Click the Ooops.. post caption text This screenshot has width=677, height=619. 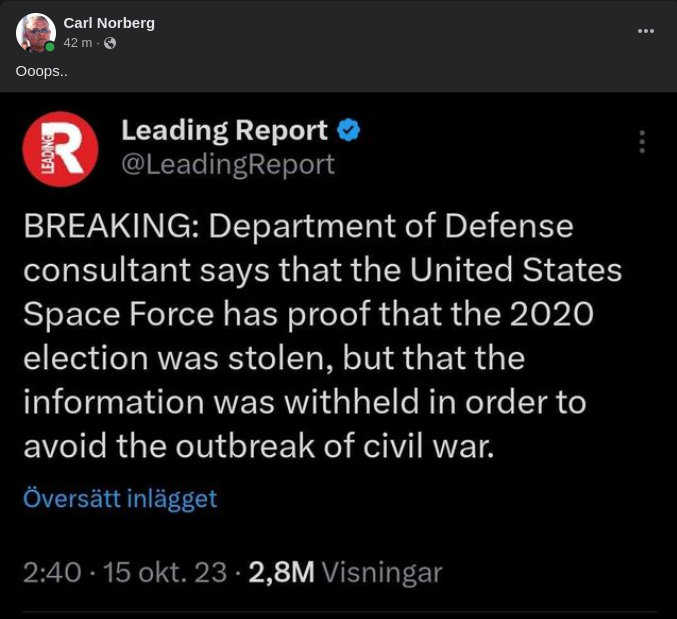pyautogui.click(x=41, y=71)
